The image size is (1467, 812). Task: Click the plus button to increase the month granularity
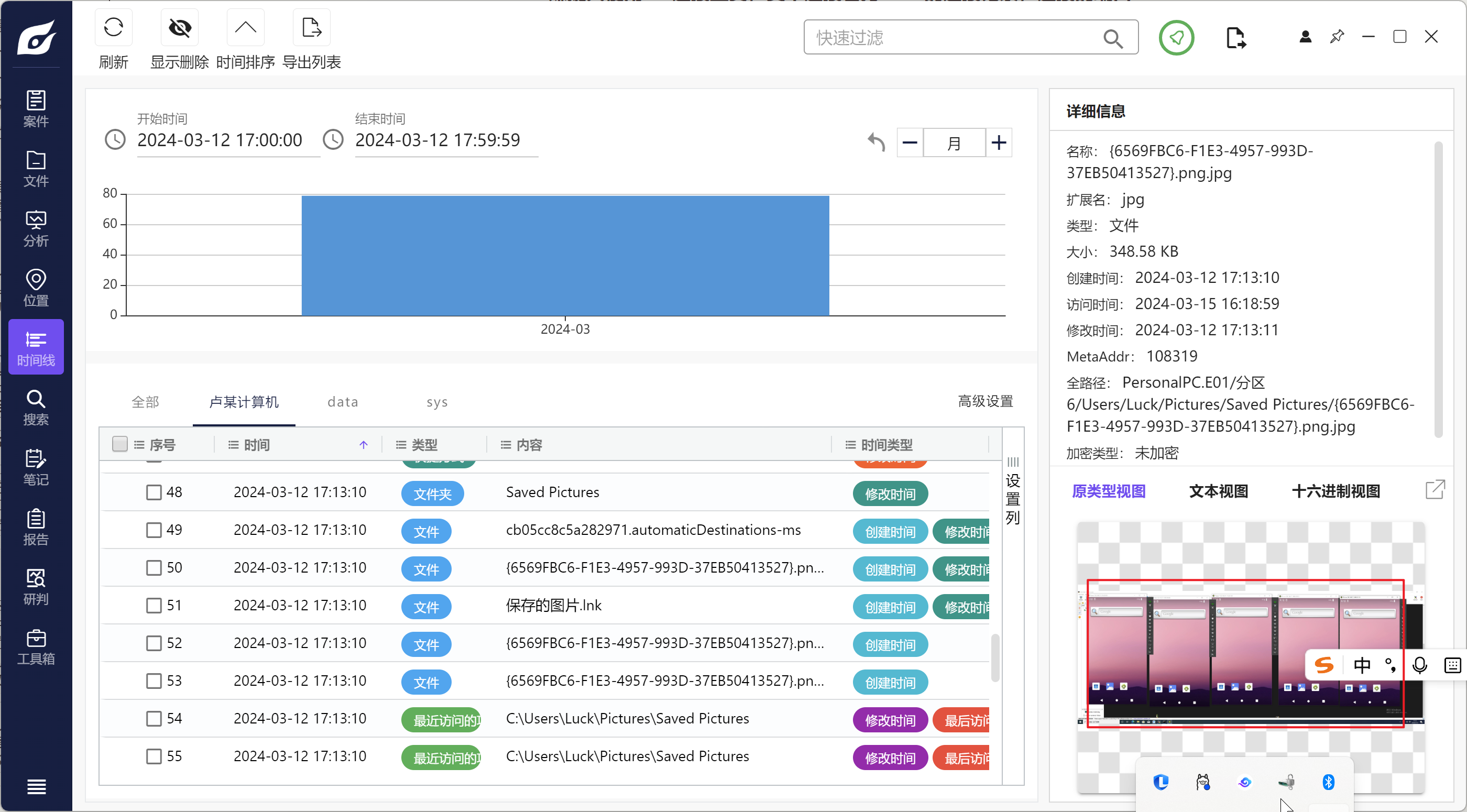(x=998, y=142)
